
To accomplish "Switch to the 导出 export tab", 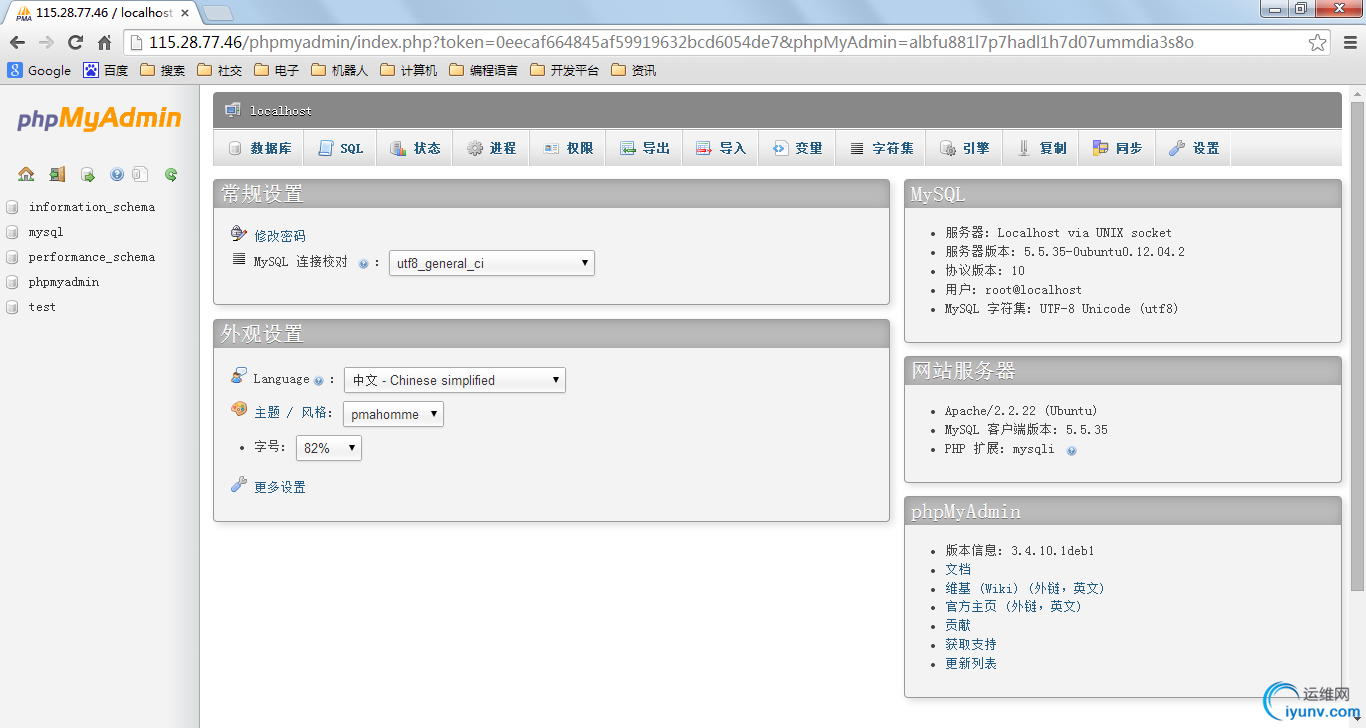I will tap(644, 148).
